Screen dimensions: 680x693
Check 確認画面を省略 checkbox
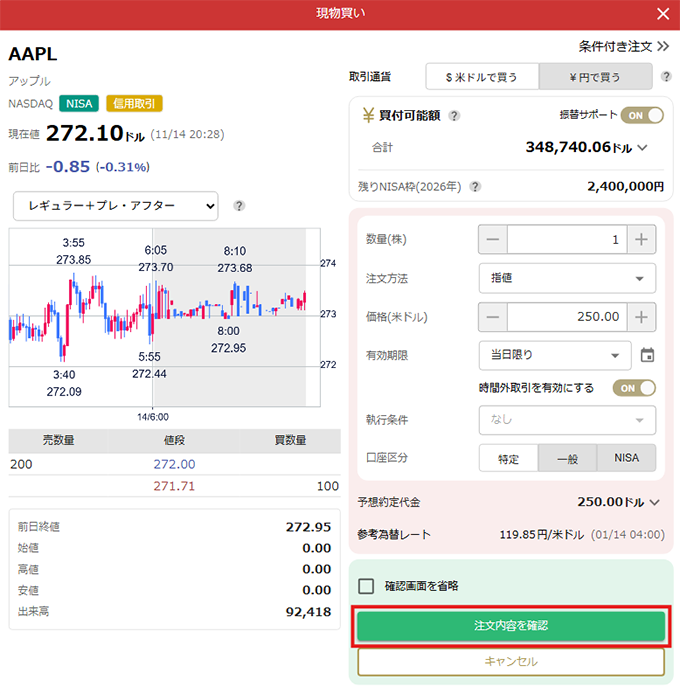pos(366,586)
